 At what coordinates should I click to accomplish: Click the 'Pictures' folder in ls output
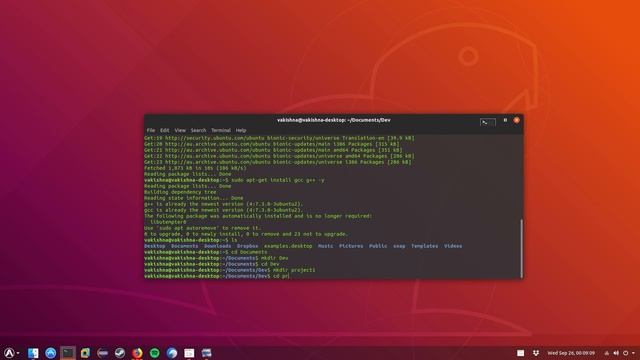(x=351, y=246)
